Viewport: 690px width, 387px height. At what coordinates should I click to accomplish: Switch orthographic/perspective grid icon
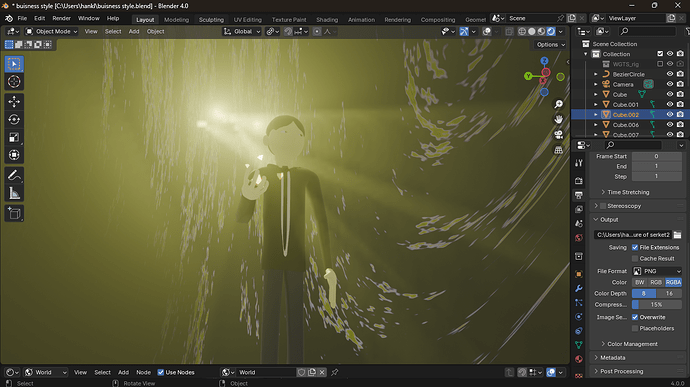[558, 150]
